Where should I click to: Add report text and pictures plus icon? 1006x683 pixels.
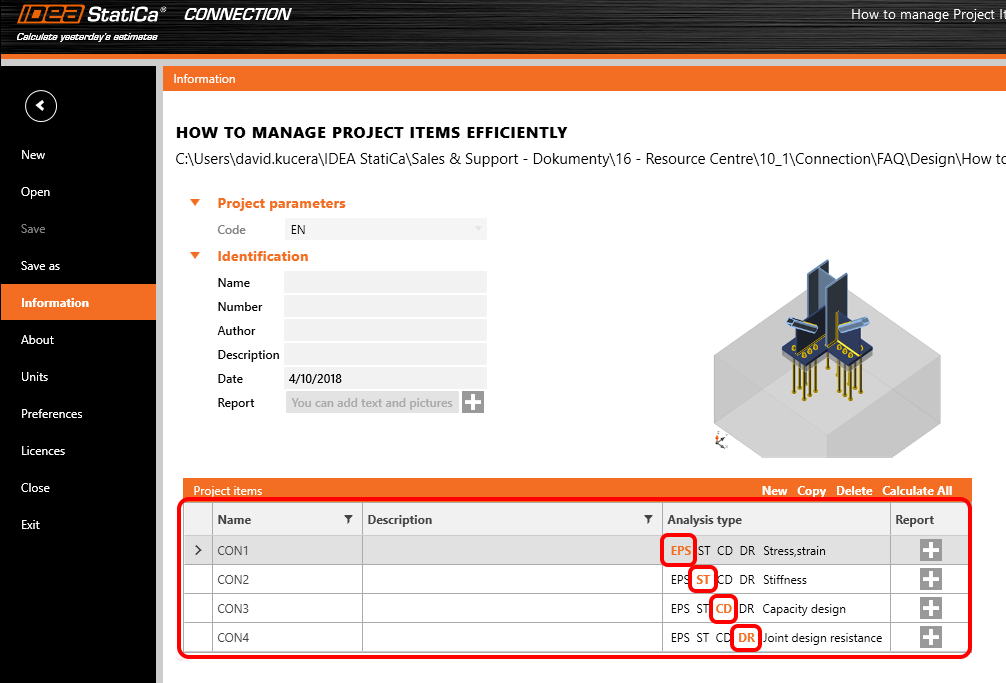click(473, 402)
